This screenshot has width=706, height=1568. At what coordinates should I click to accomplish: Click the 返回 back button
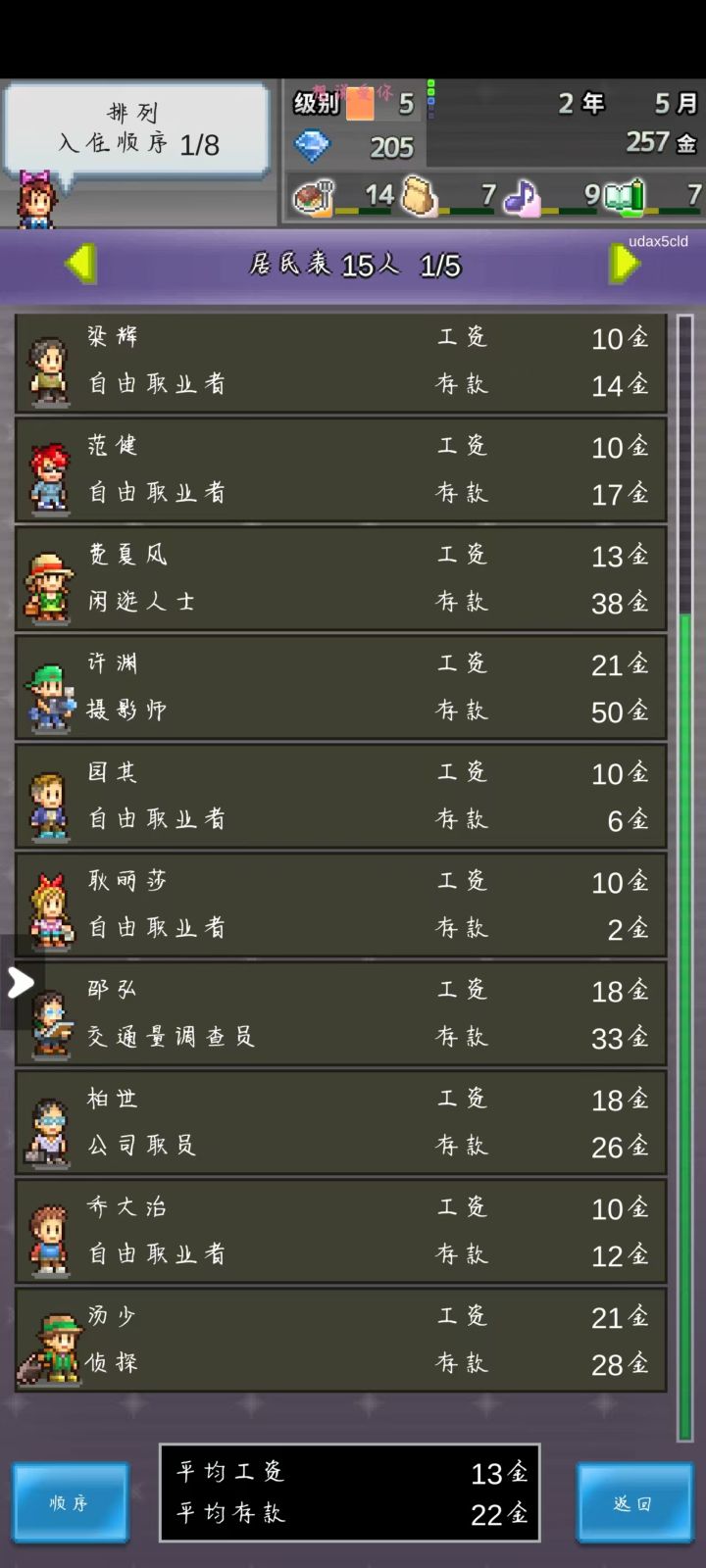pyautogui.click(x=633, y=1502)
